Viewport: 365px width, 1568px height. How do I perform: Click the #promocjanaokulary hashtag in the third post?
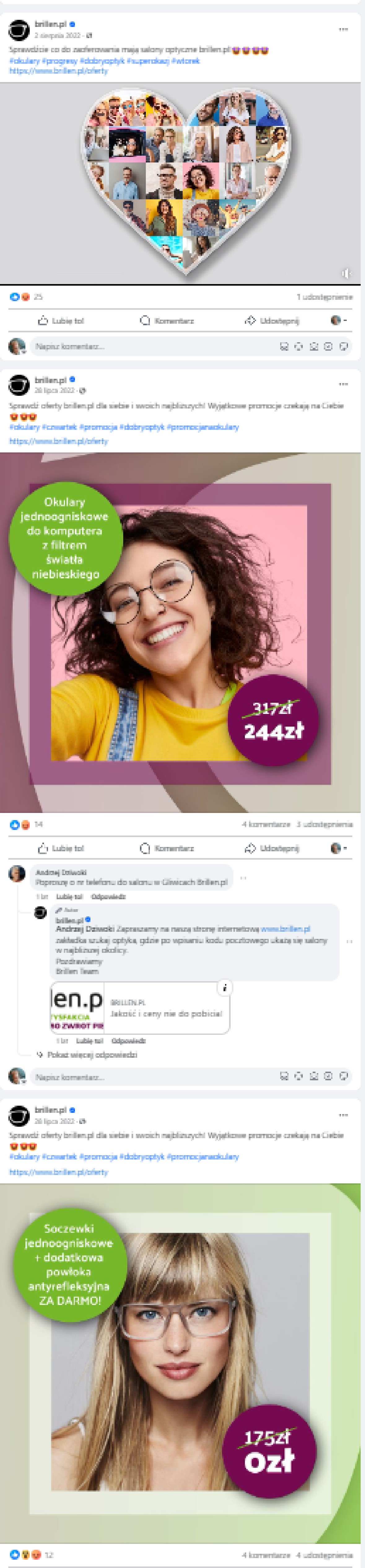[x=202, y=1156]
